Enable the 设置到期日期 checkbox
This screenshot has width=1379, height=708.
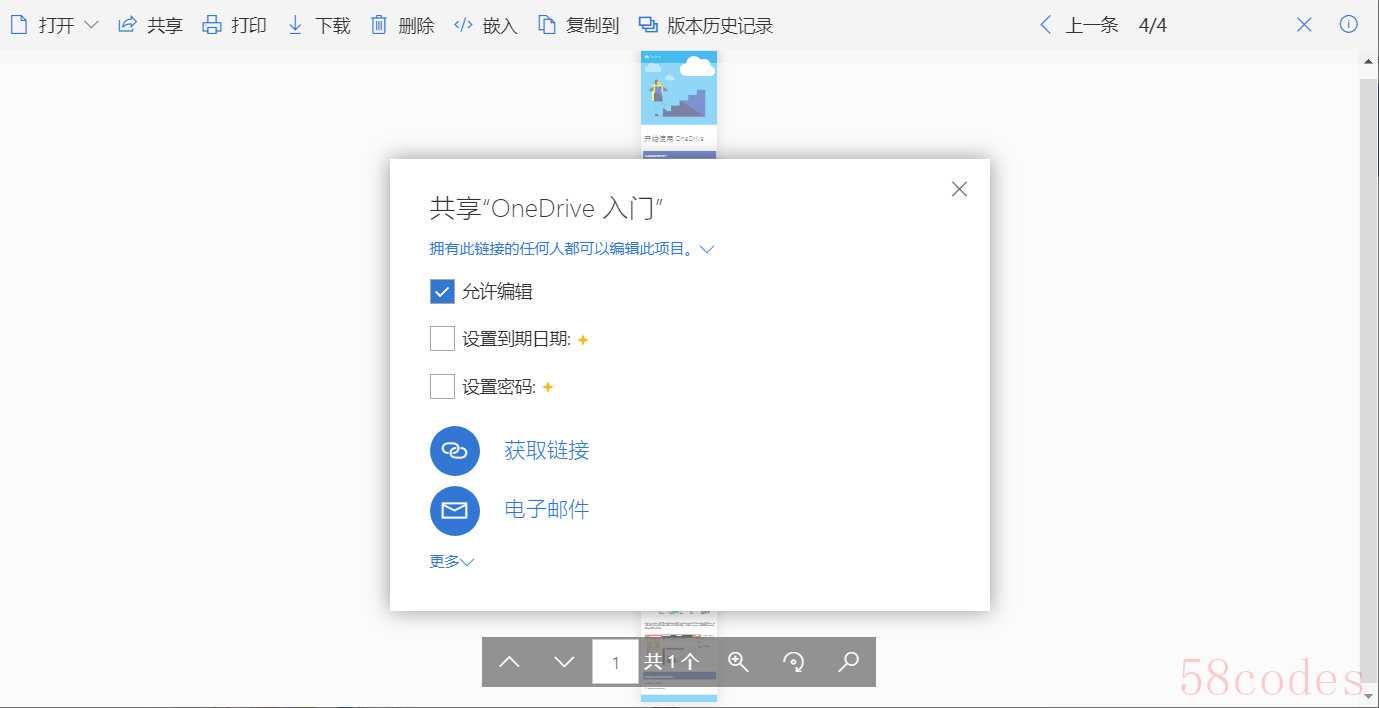(x=442, y=339)
